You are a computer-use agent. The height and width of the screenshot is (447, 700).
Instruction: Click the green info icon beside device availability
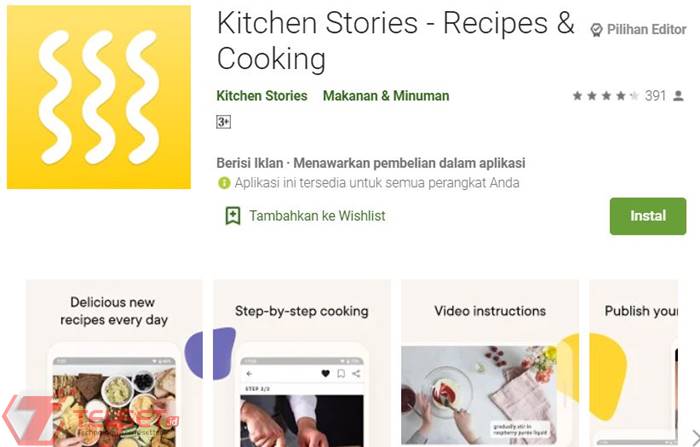click(224, 183)
